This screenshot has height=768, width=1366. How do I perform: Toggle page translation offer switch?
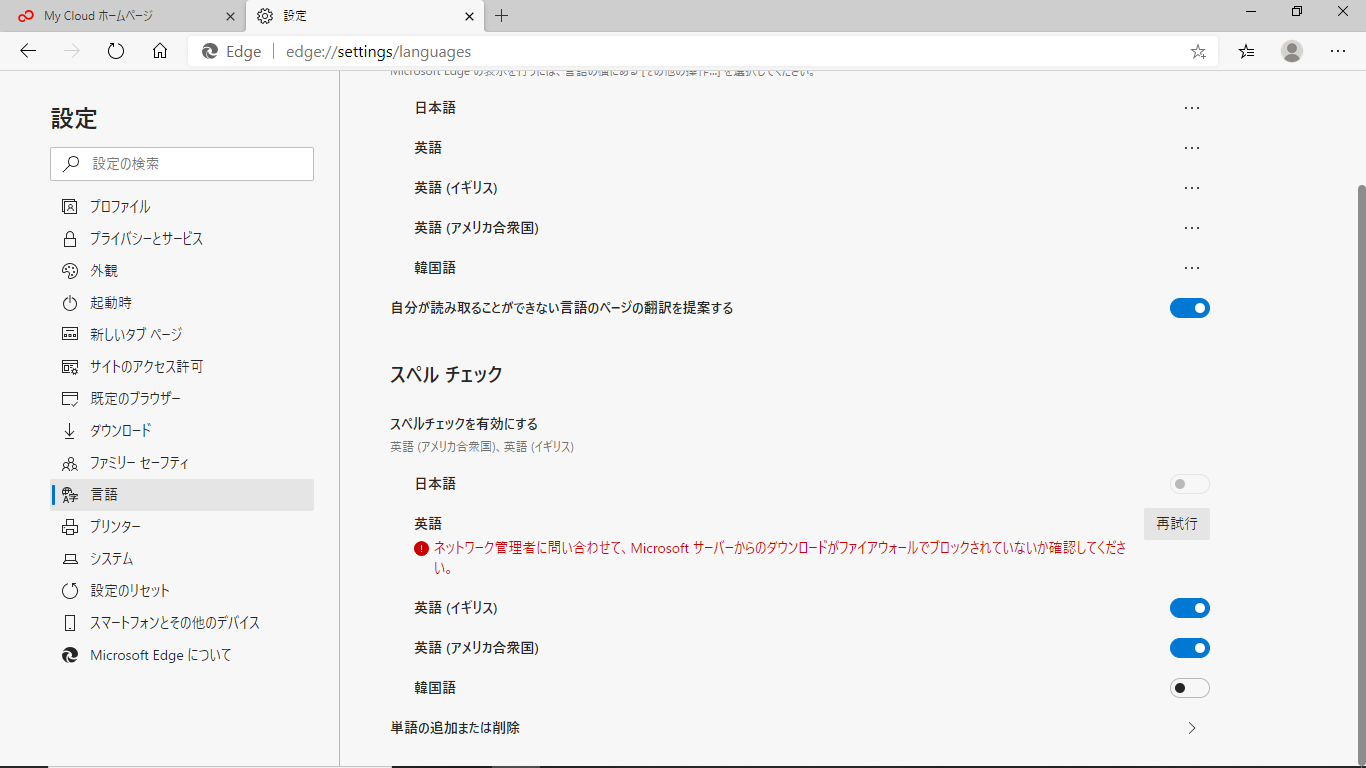tap(1190, 308)
